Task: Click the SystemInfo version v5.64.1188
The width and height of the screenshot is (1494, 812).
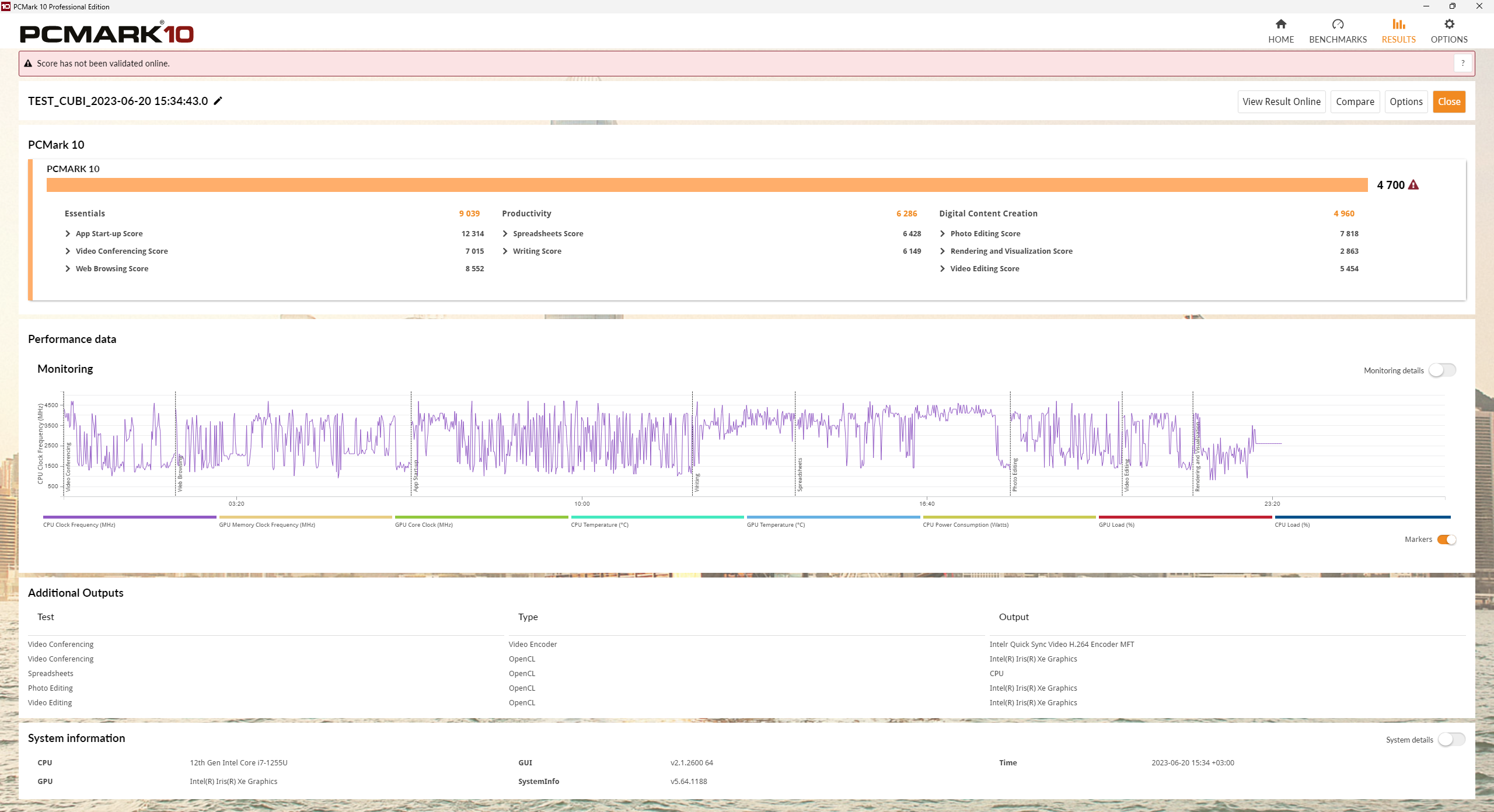Action: 689,781
